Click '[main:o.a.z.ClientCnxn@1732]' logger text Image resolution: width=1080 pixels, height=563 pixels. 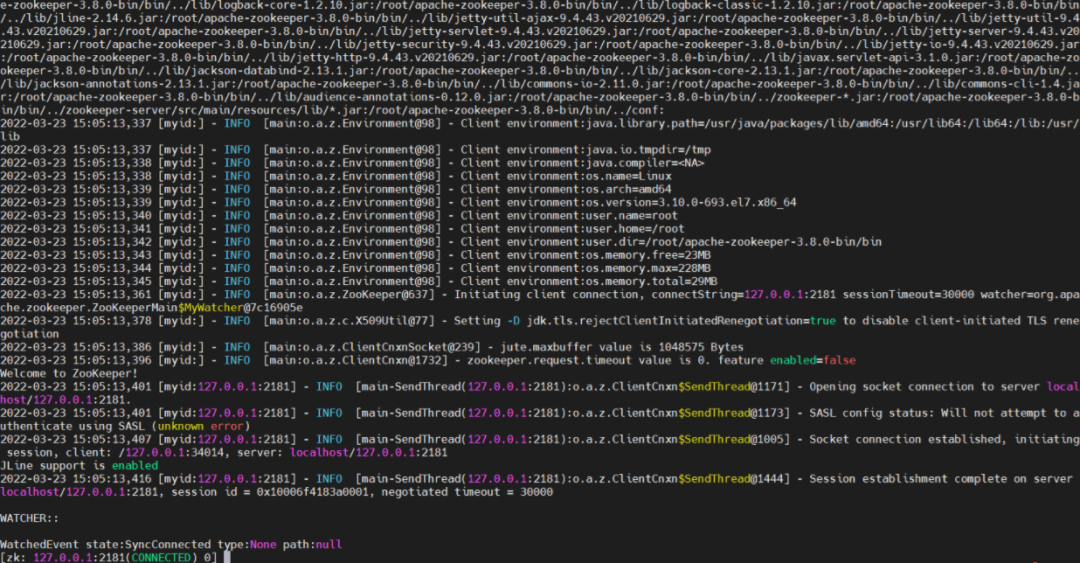pyautogui.click(x=355, y=360)
